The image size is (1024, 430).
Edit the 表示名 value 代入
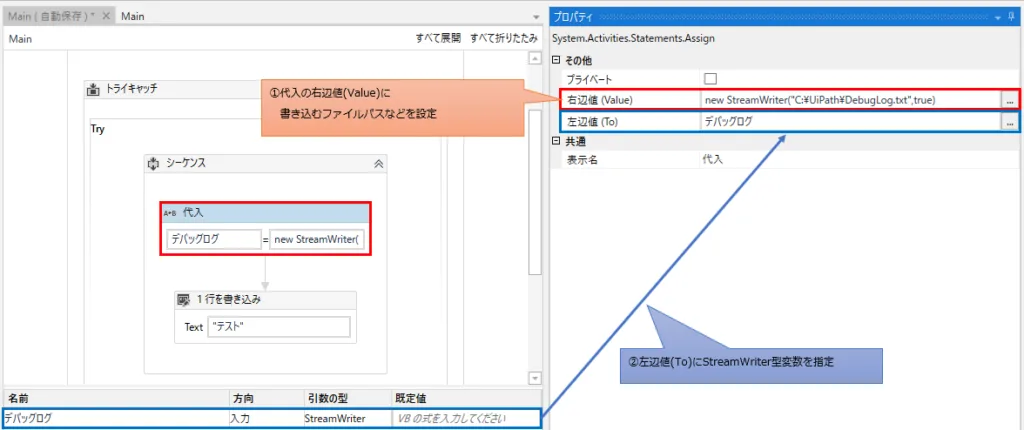[x=859, y=159]
